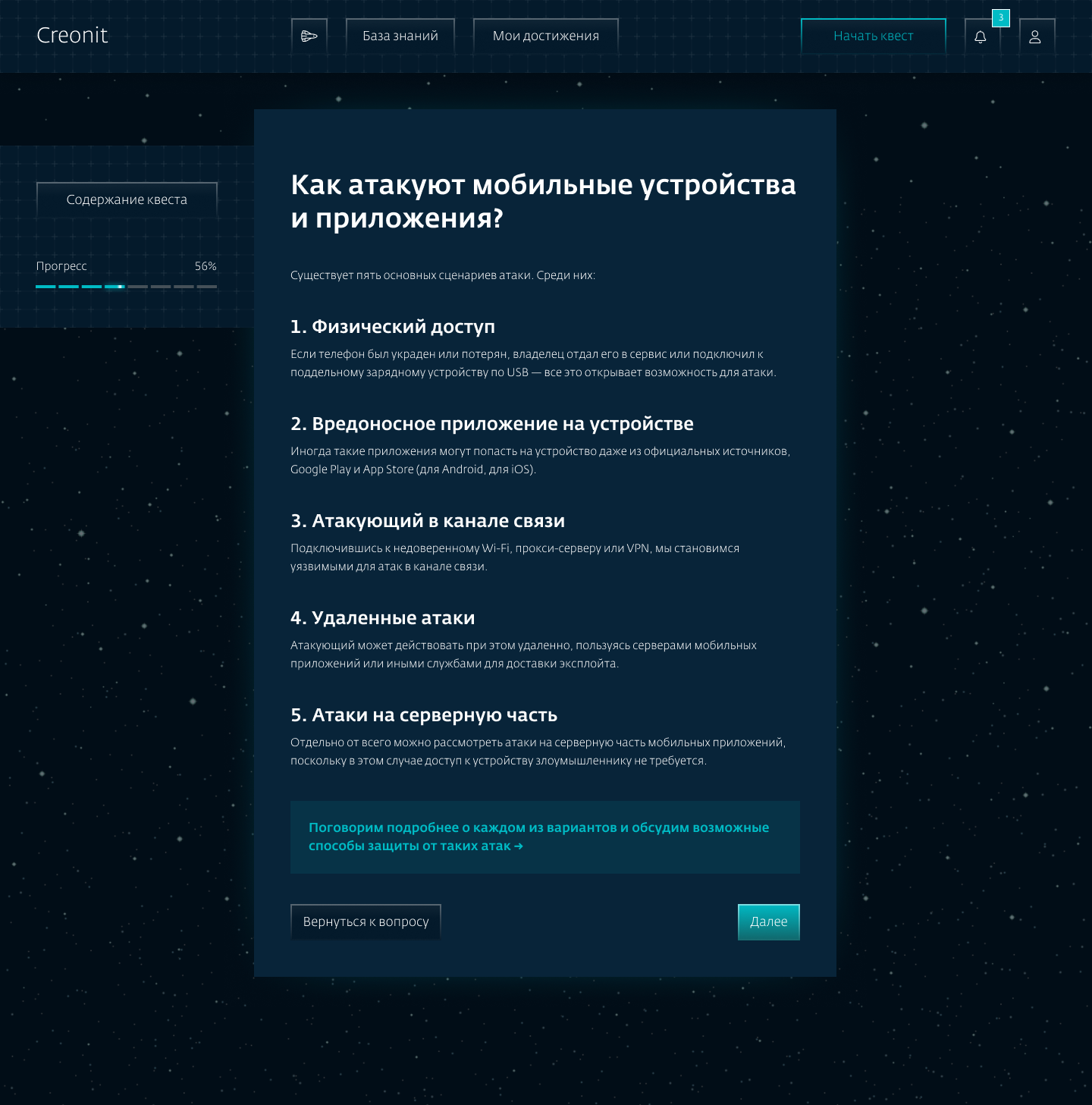Open the user profile icon
Viewport: 1092px width, 1105px height.
pyautogui.click(x=1035, y=36)
